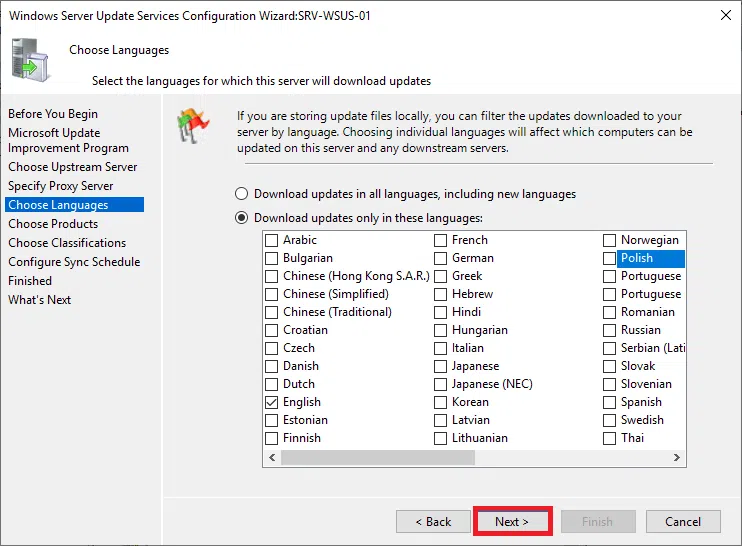The height and width of the screenshot is (546, 742).
Task: Click the Next button
Action: pyautogui.click(x=512, y=522)
